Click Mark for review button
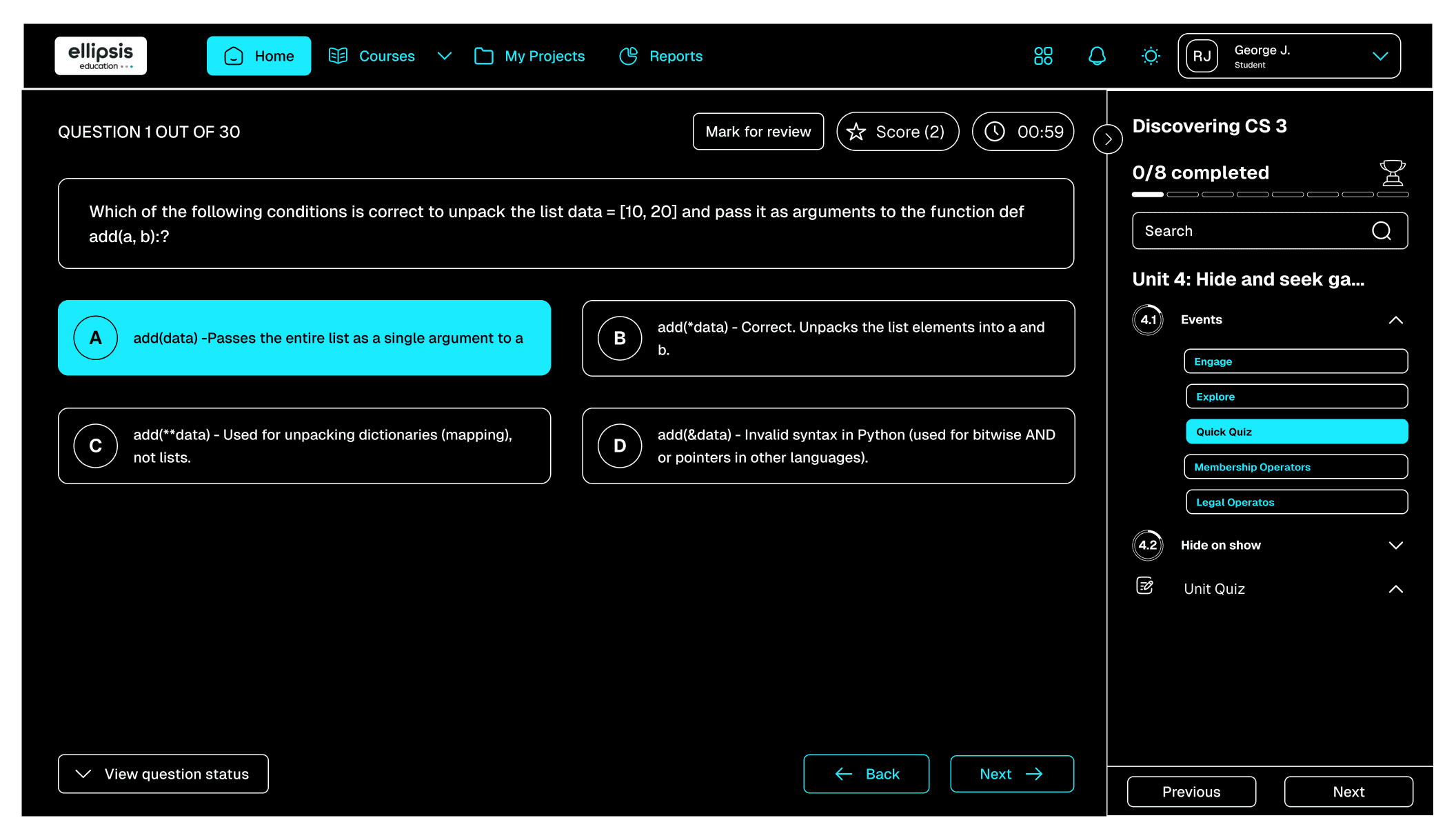This screenshot has width=1456, height=838. 758,131
